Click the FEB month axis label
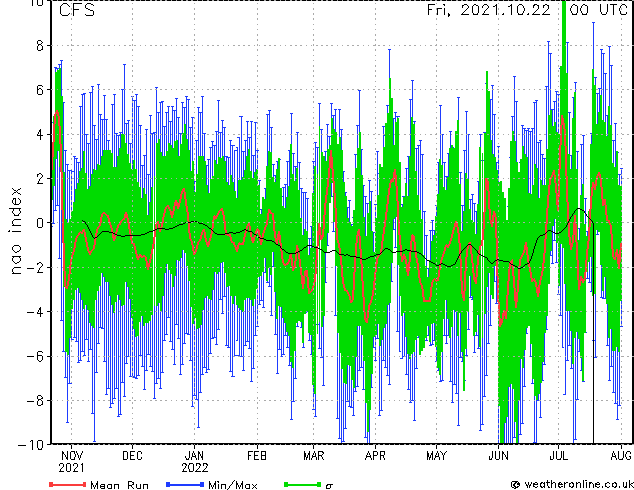The width and height of the screenshot is (634, 490). point(257,456)
